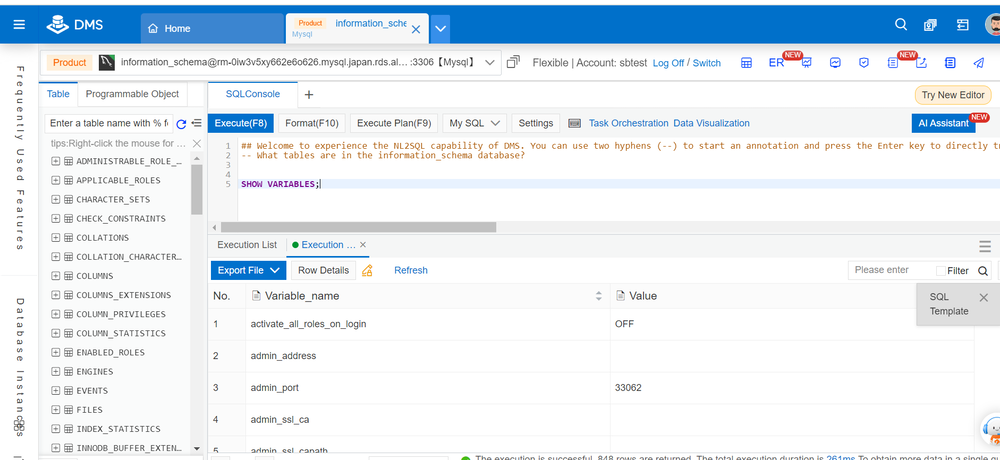Screen dimensions: 1000x460
Task: Click the search magnifier in top header
Action: coord(901,25)
